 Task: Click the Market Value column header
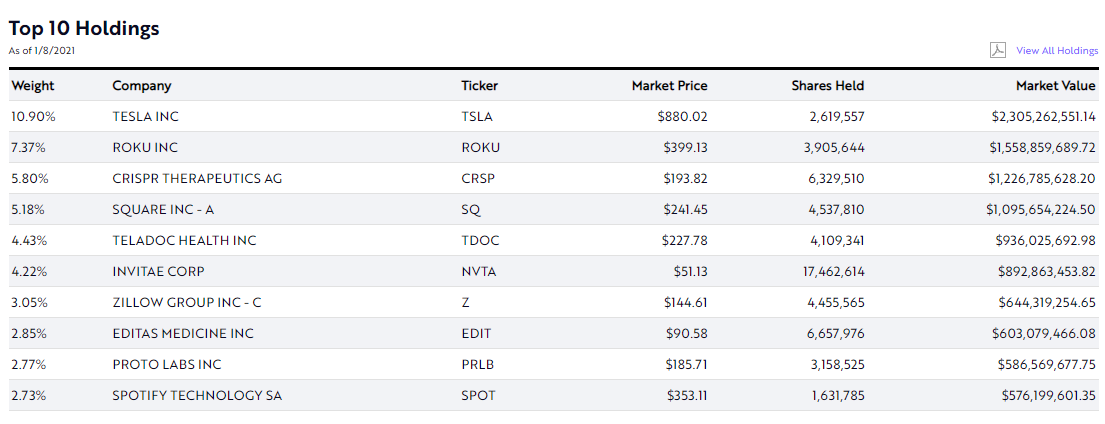[x=1056, y=86]
